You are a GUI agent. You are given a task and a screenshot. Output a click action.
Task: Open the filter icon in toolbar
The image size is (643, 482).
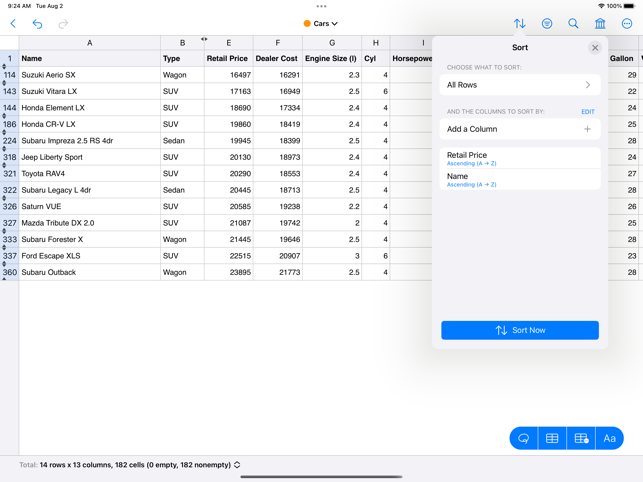pos(546,23)
